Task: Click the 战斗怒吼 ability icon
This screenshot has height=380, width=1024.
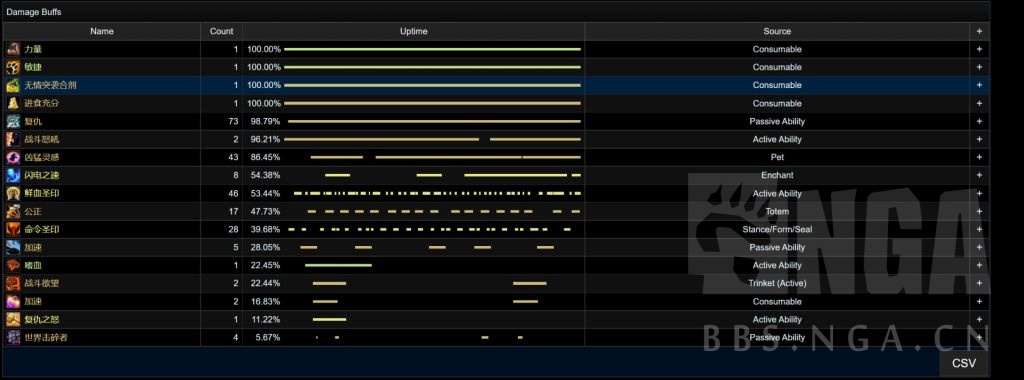Action: 13,139
